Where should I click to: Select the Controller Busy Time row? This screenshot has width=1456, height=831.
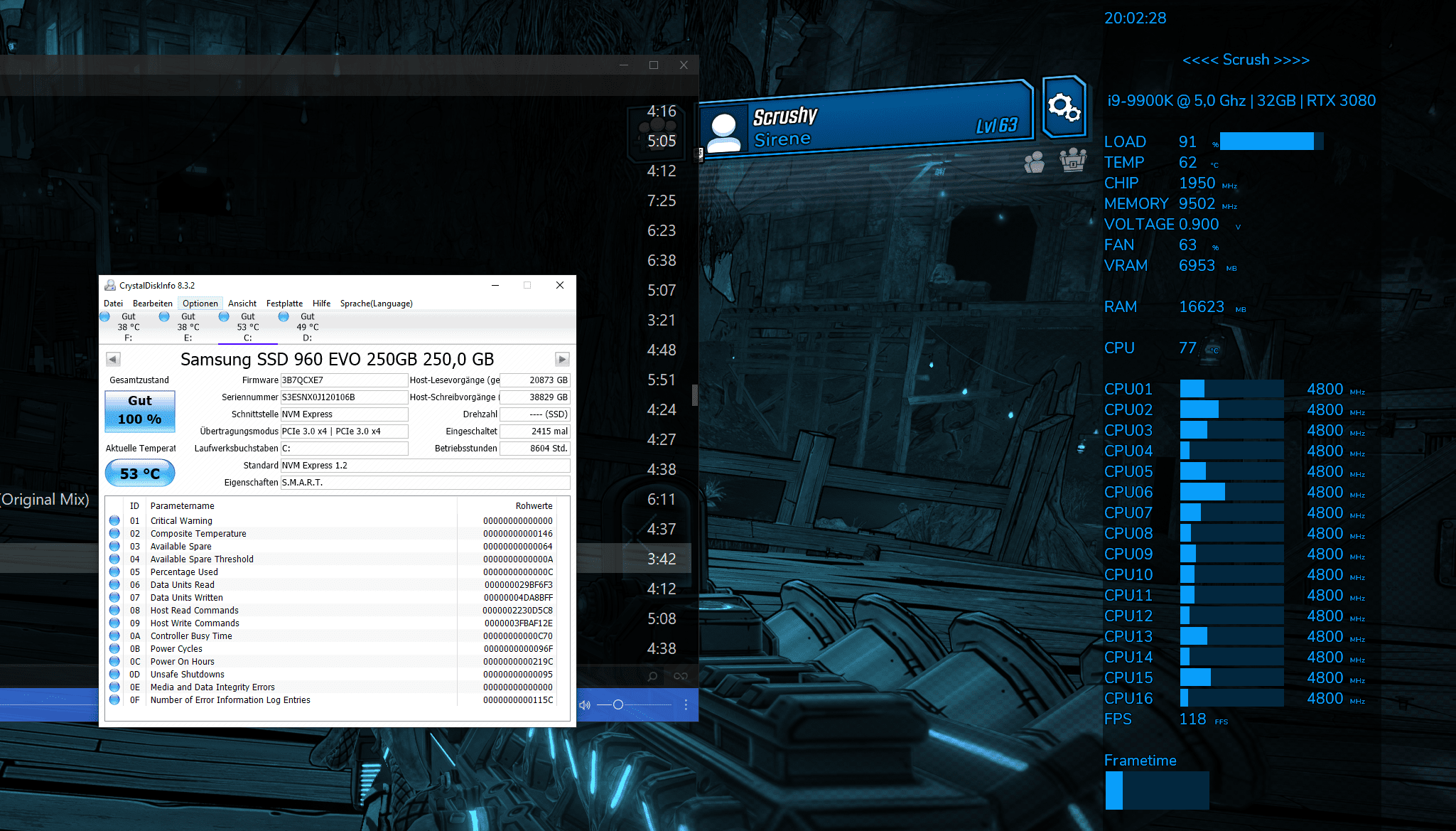(x=331, y=636)
